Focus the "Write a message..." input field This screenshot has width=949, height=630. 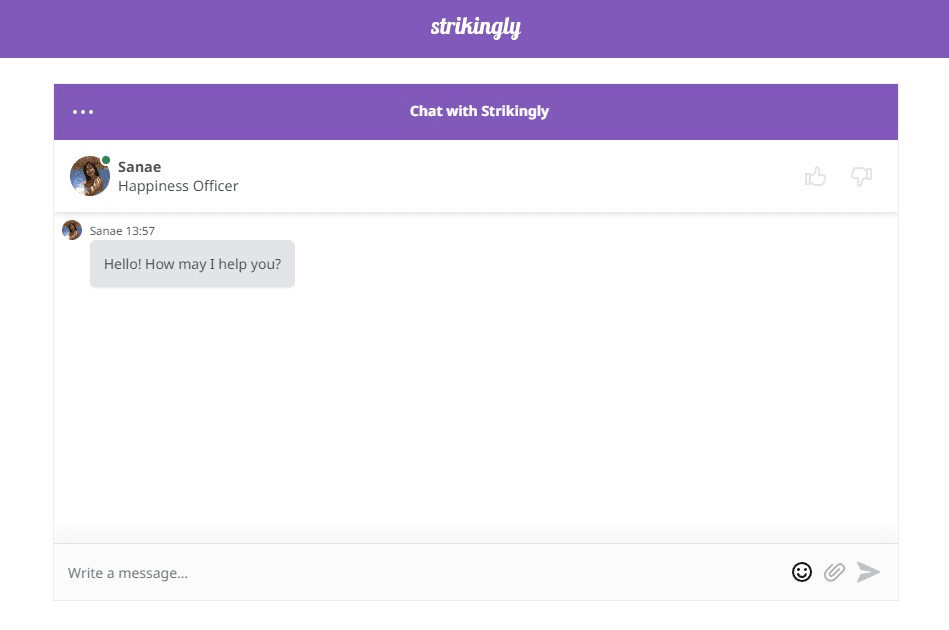point(400,573)
